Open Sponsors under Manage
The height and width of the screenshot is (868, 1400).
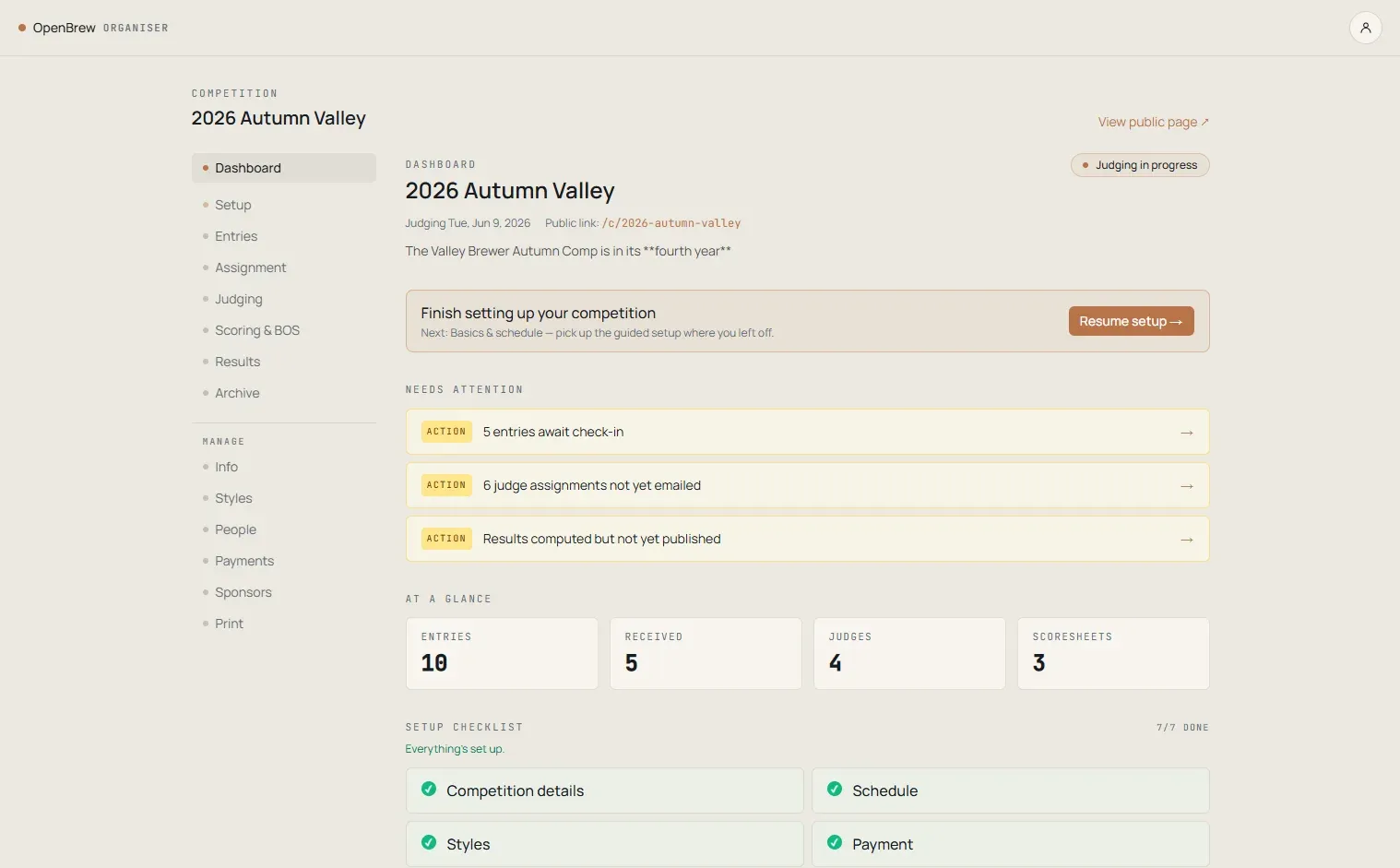click(284, 592)
